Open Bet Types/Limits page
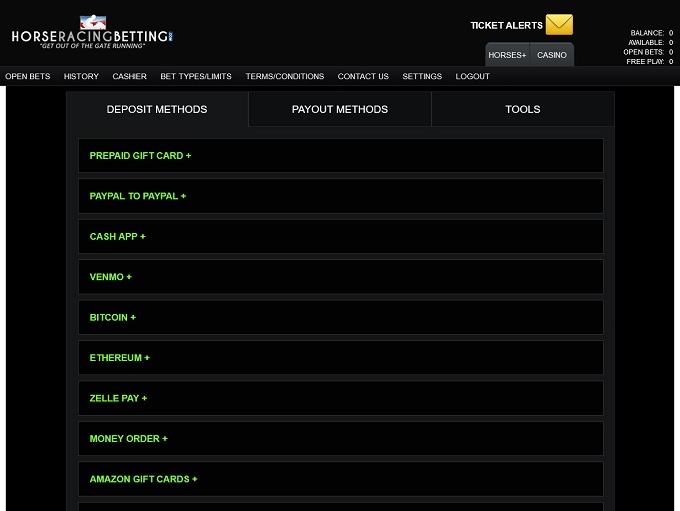The width and height of the screenshot is (680, 511). coord(196,76)
